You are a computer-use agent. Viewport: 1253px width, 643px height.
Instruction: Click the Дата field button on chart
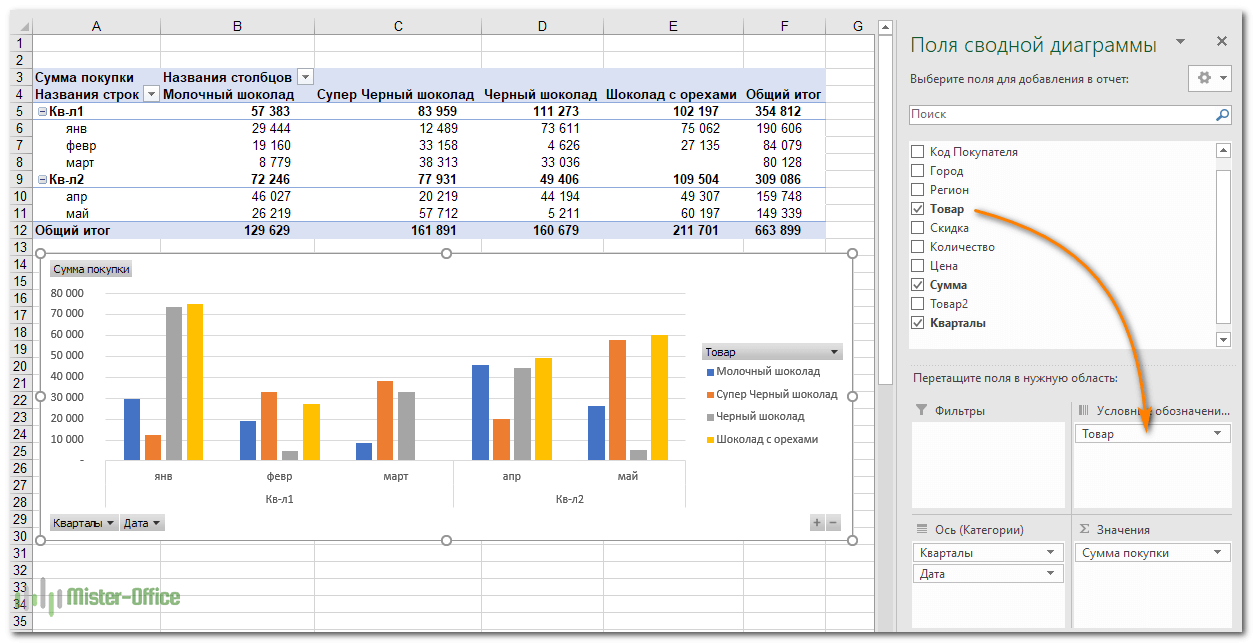tap(142, 522)
